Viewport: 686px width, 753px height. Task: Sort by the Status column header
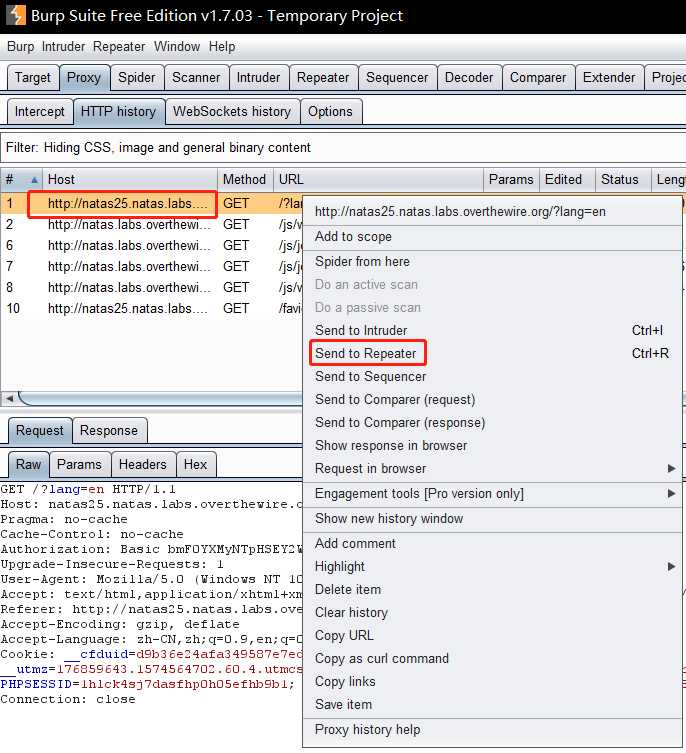tap(623, 180)
